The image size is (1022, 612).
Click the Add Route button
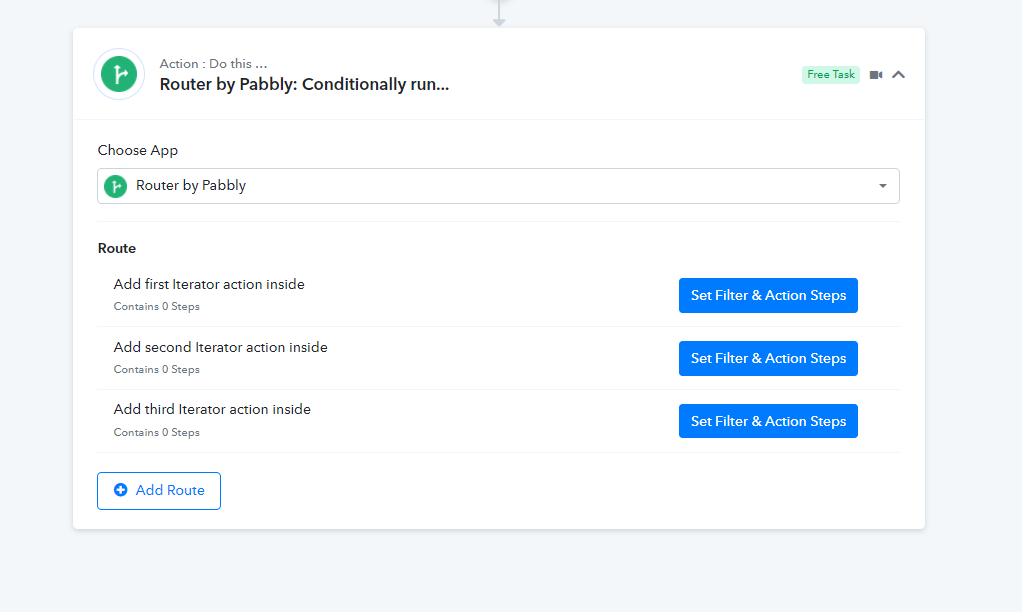click(x=159, y=491)
